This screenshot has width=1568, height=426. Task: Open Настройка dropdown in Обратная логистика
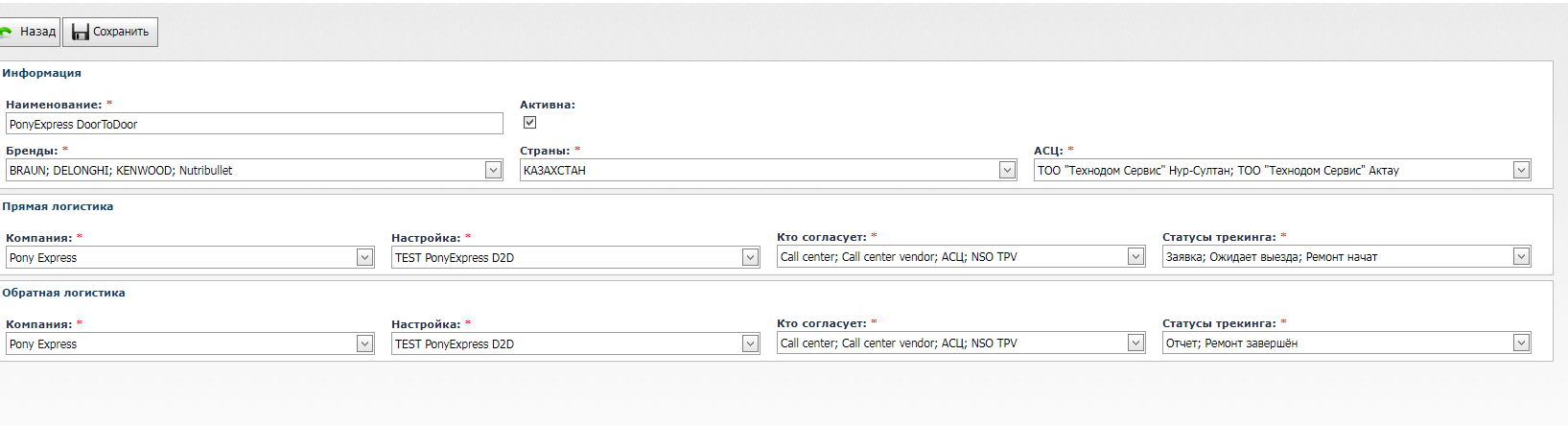[750, 343]
